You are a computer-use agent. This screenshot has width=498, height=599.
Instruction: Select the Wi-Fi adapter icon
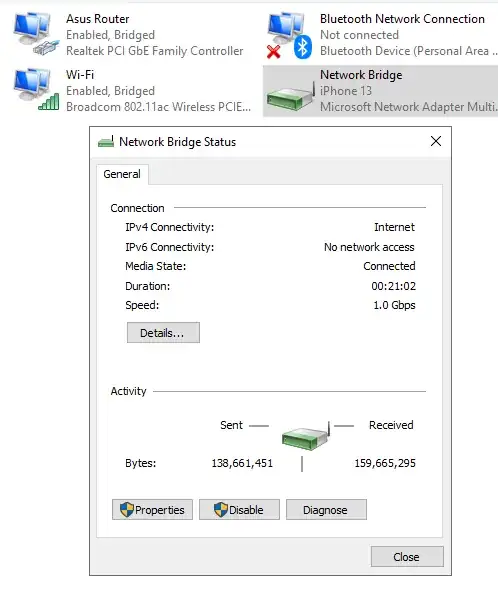pyautogui.click(x=36, y=89)
